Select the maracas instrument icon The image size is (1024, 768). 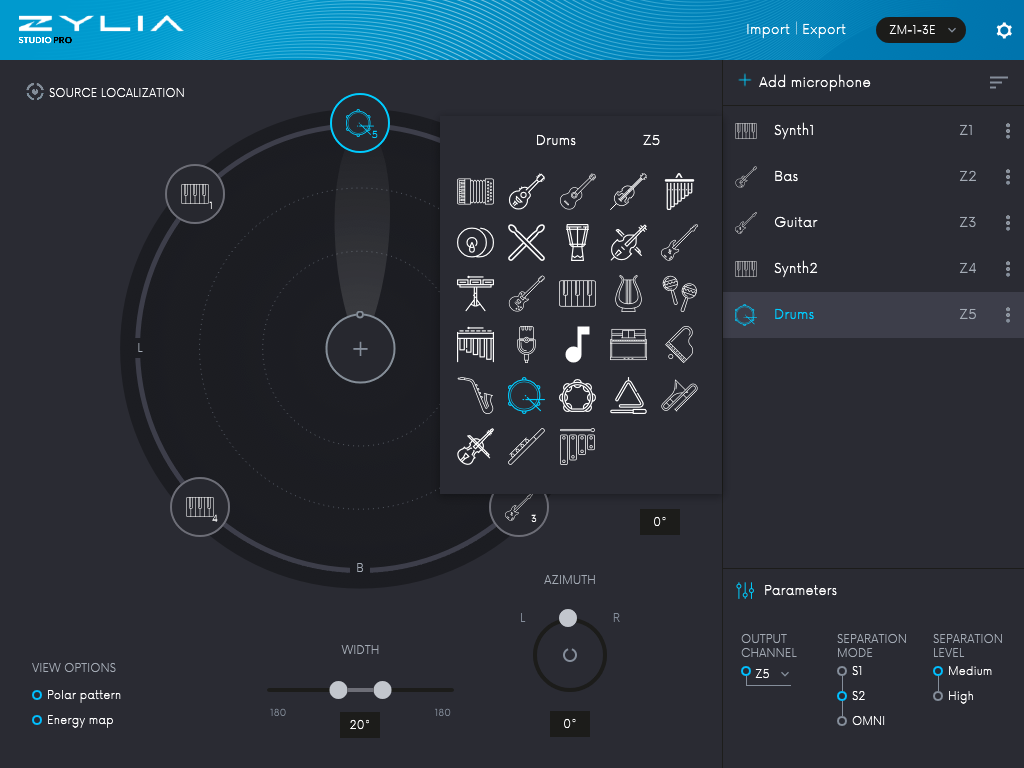pos(679,294)
